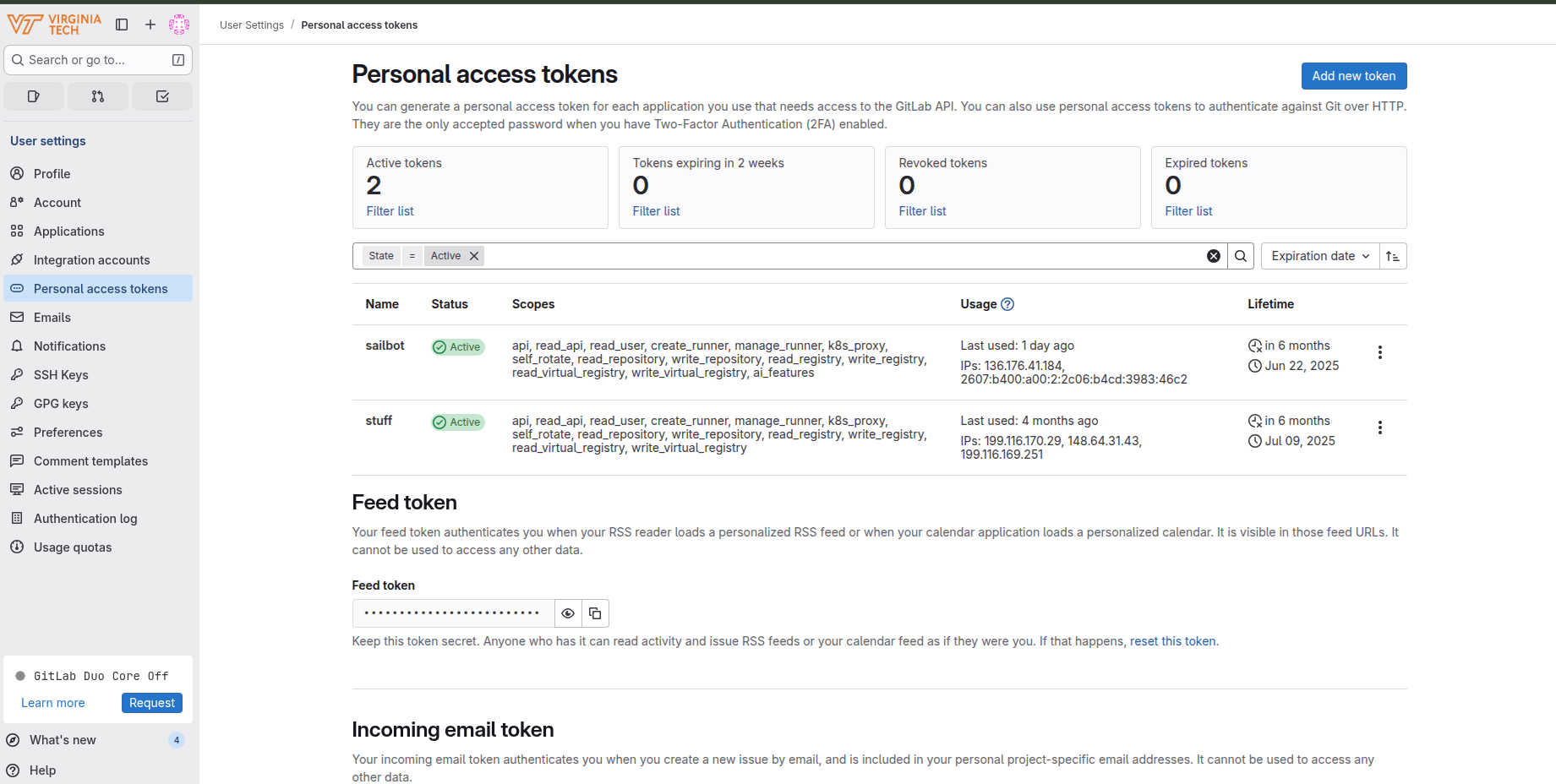
Task: Click the Usage help question mark icon
Action: point(1007,304)
